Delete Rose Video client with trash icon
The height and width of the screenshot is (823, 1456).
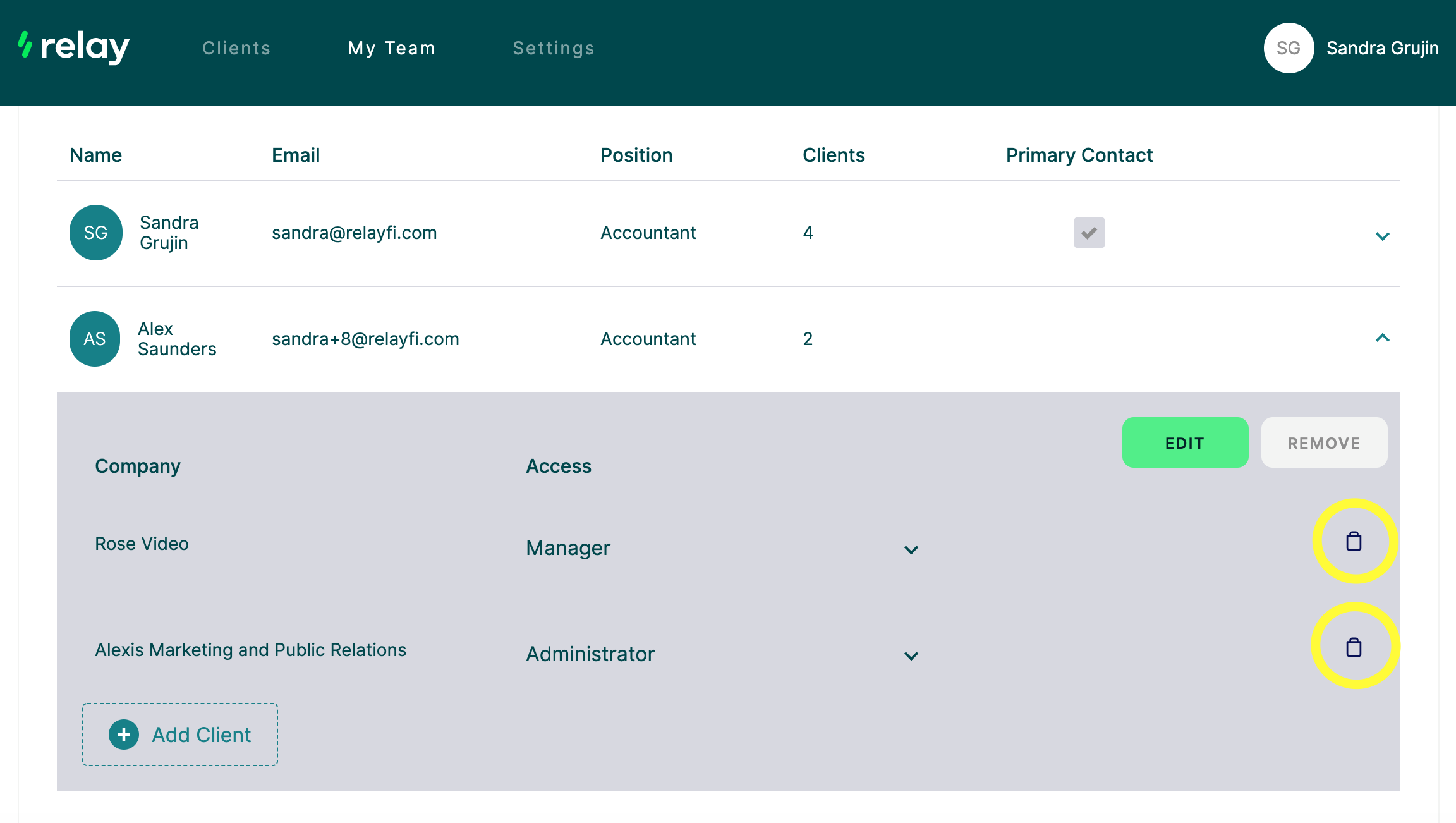tap(1354, 541)
